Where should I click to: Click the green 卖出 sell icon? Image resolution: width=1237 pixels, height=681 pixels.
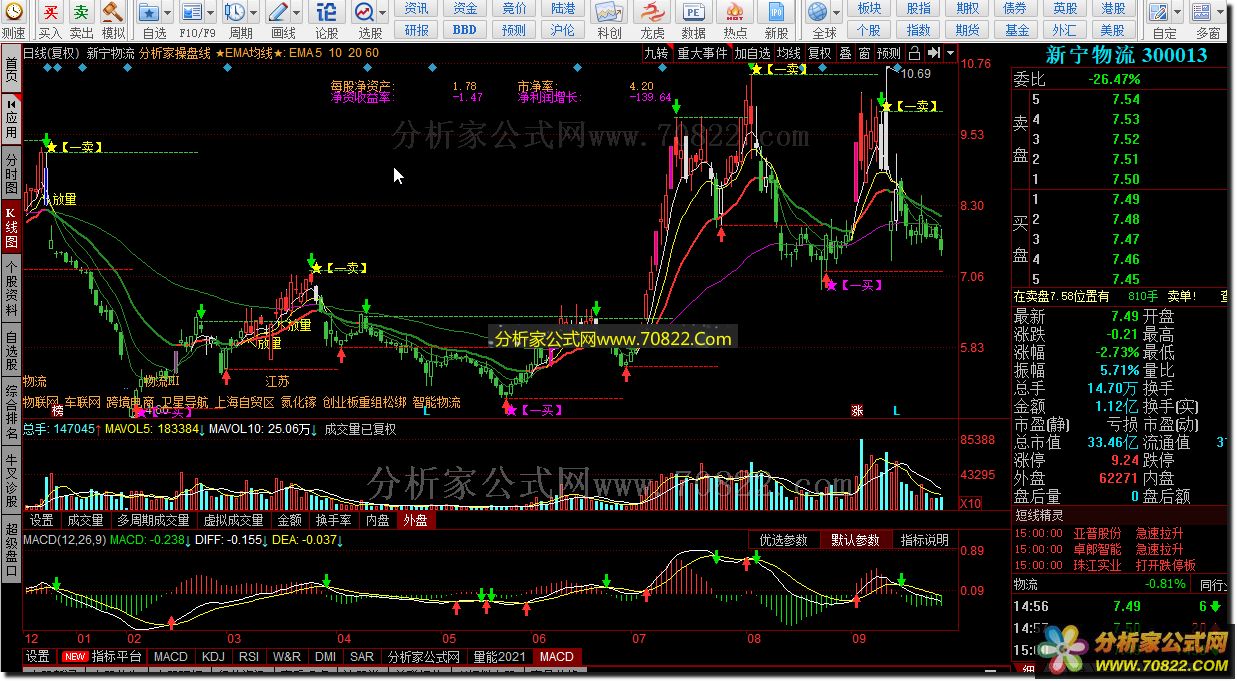tap(81, 13)
